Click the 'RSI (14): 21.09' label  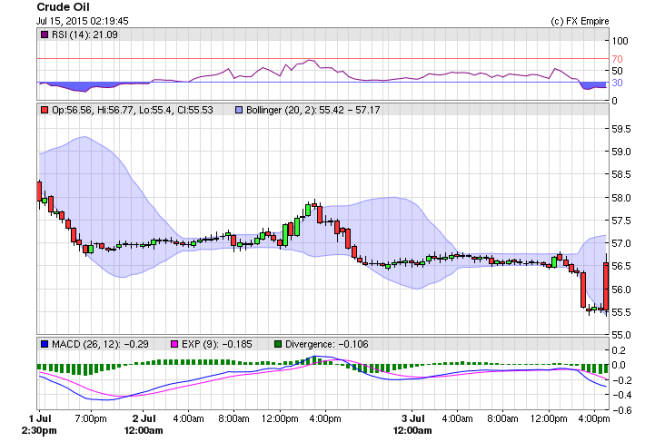(x=85, y=35)
